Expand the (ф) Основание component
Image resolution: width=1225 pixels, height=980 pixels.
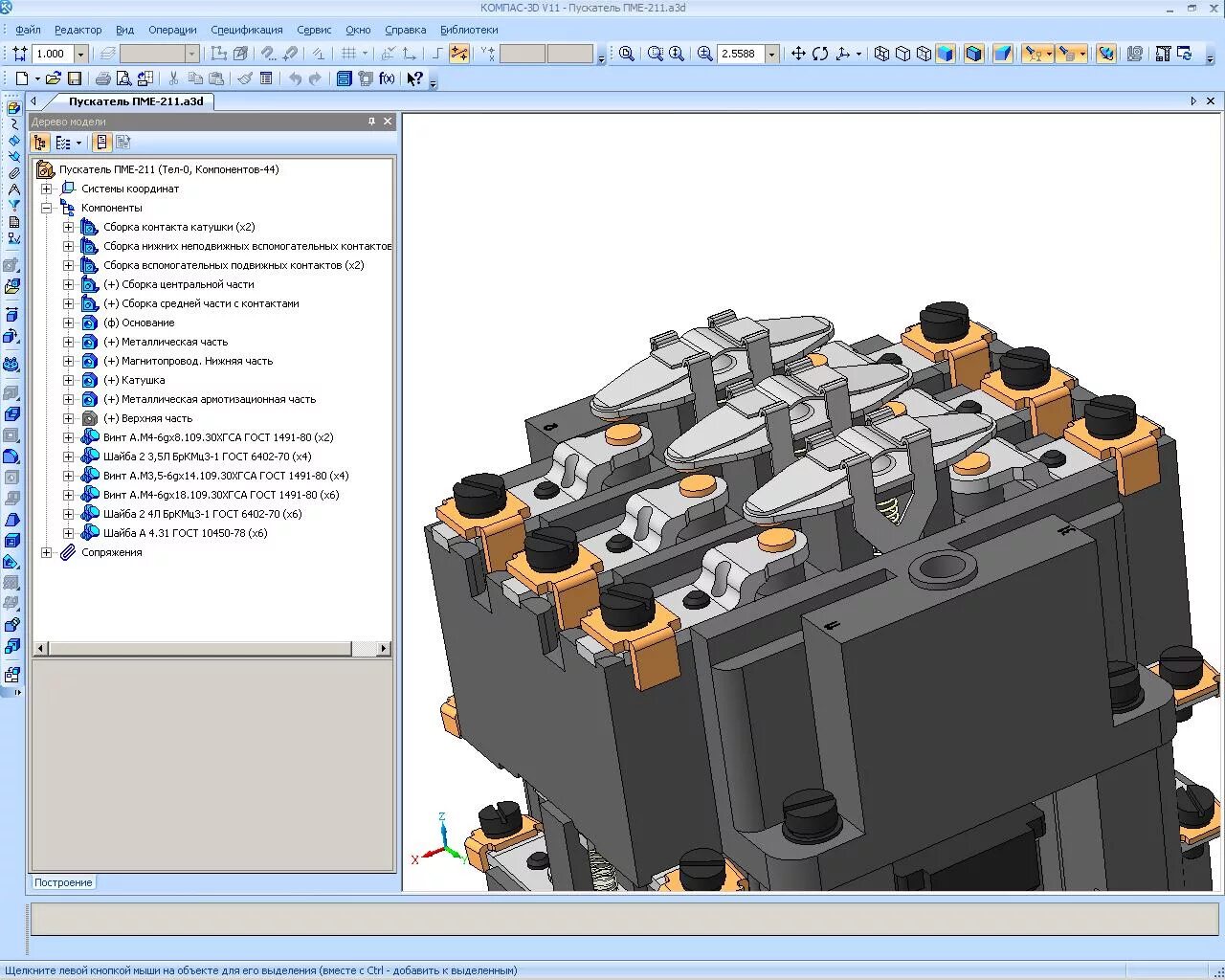(x=68, y=323)
